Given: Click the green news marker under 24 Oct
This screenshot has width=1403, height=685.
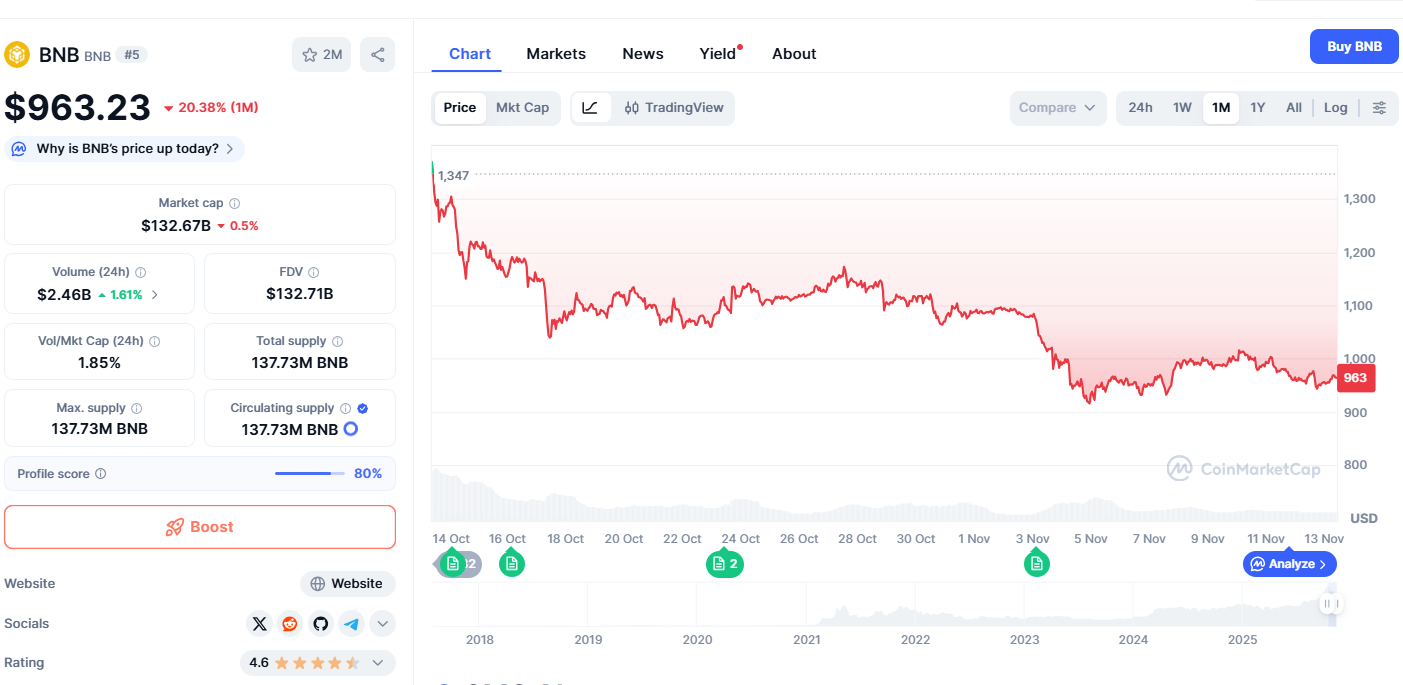Looking at the screenshot, I should pyautogui.click(x=725, y=563).
